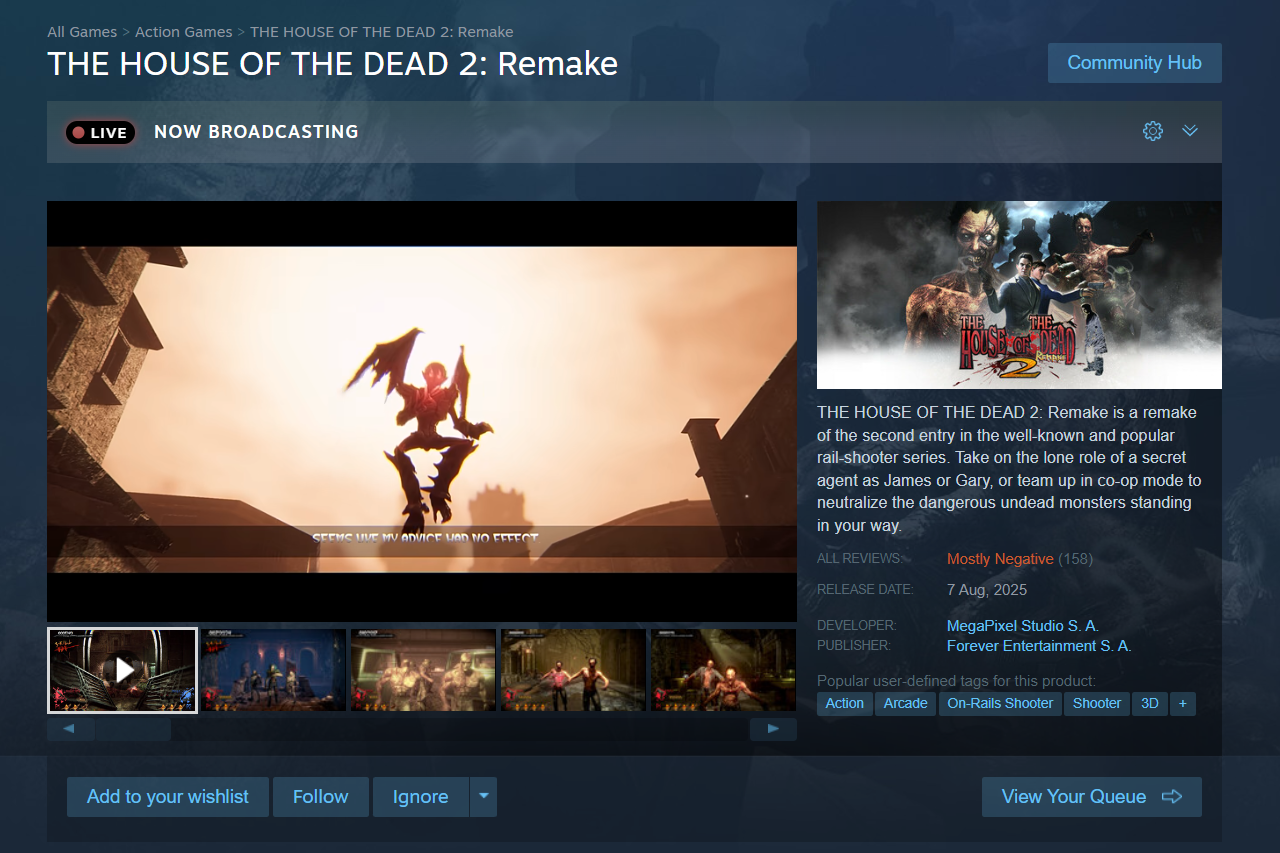Image resolution: width=1280 pixels, height=853 pixels.
Task: Open the Community Hub
Action: (1134, 63)
